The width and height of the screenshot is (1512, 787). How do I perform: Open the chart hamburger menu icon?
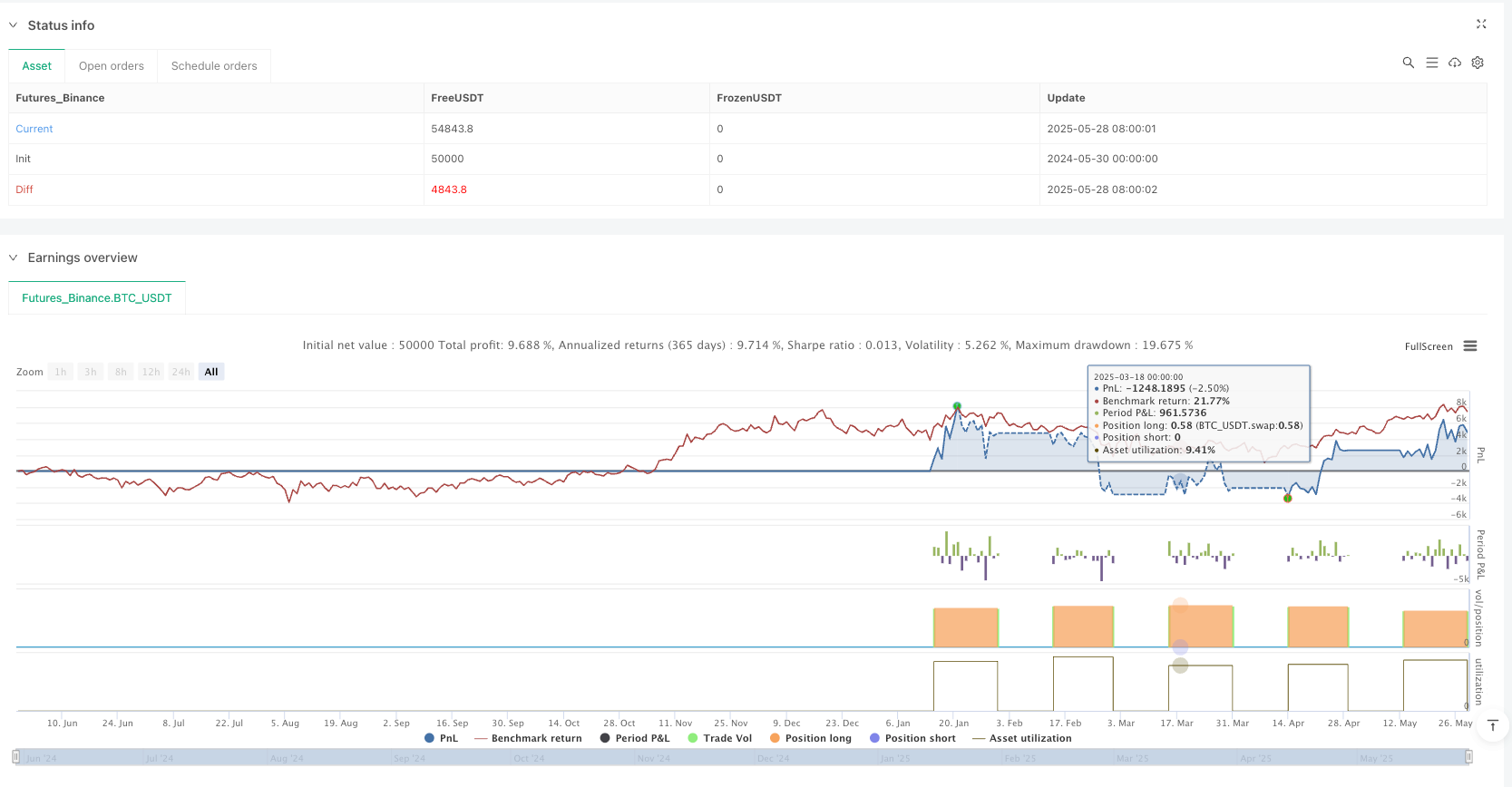click(x=1470, y=346)
